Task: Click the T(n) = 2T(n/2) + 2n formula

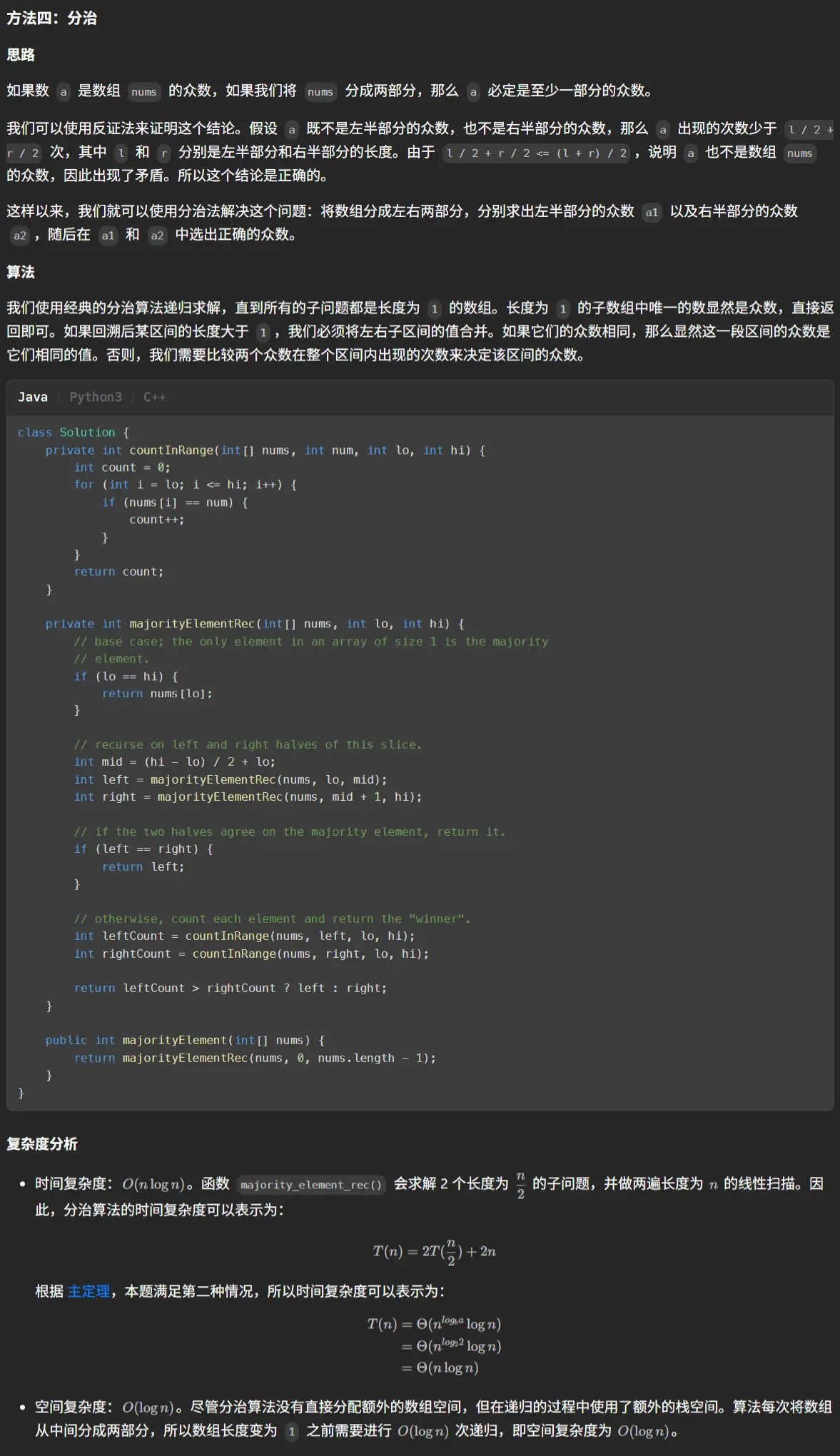Action: tap(434, 1252)
